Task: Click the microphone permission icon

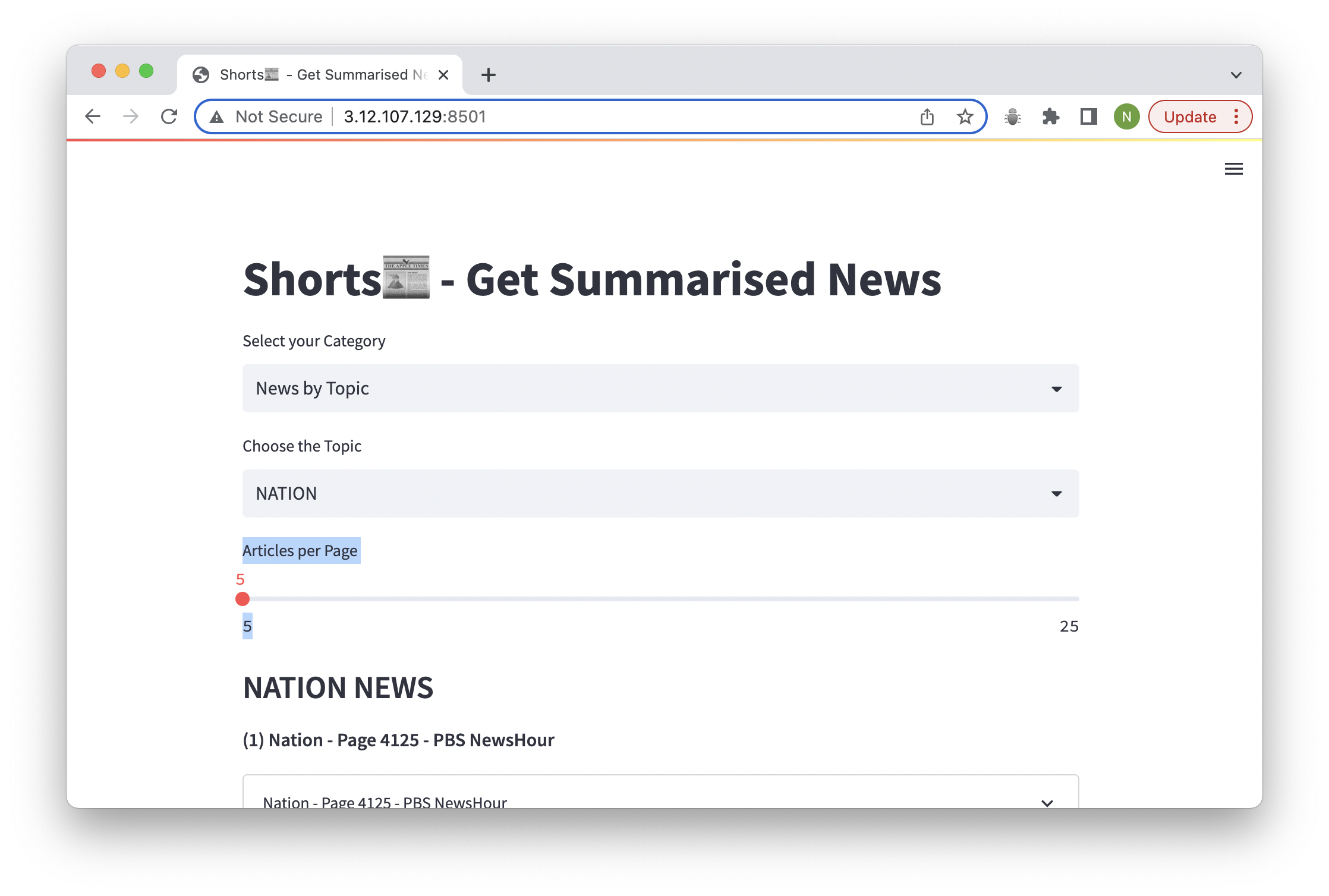Action: [1012, 117]
